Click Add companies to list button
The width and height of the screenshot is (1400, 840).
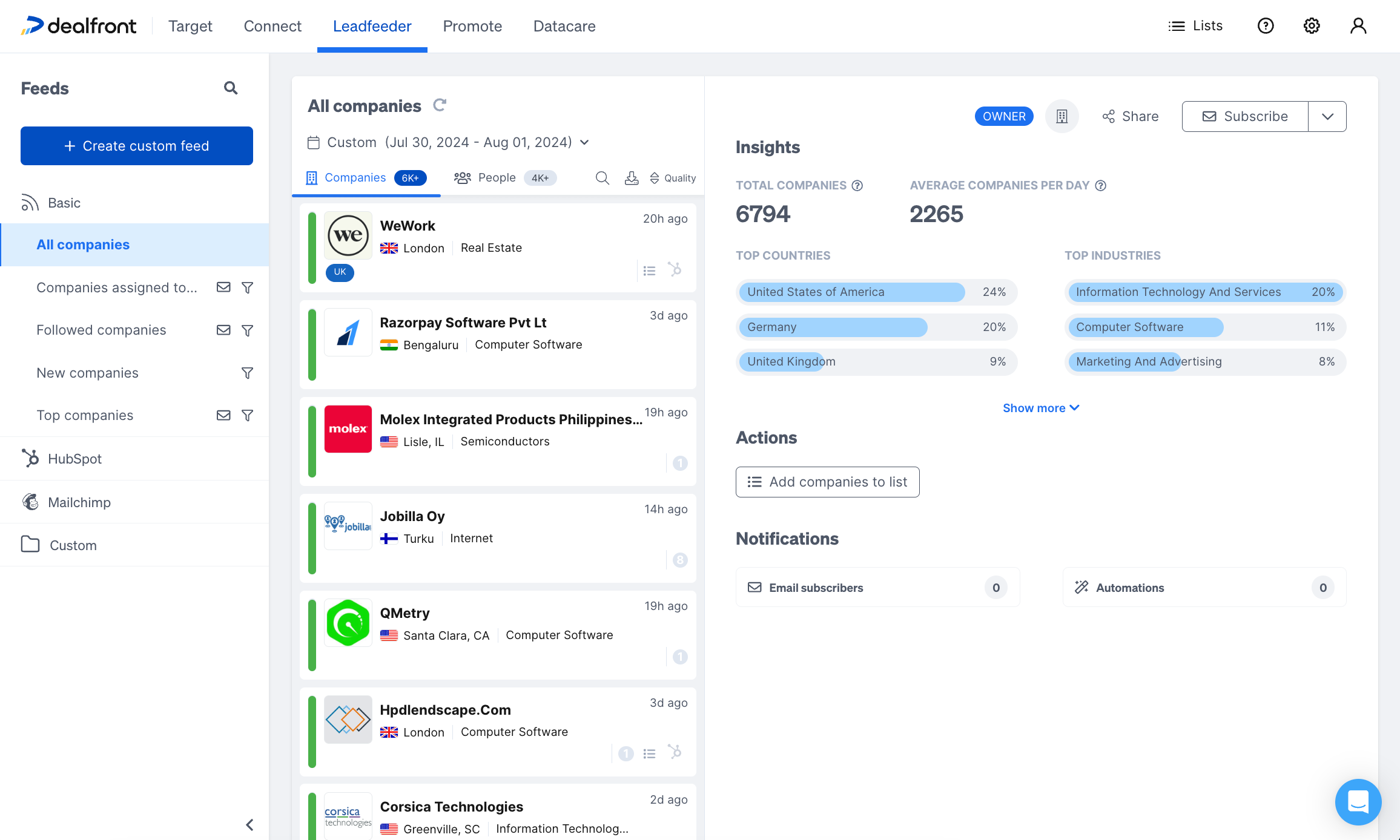tap(827, 482)
